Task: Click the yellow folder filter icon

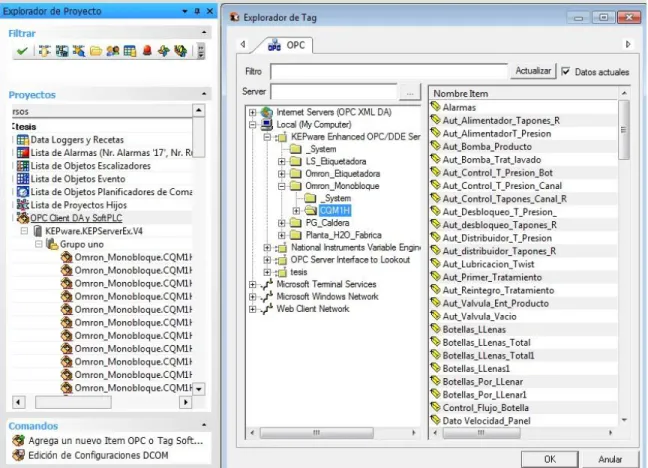Action: (x=96, y=51)
